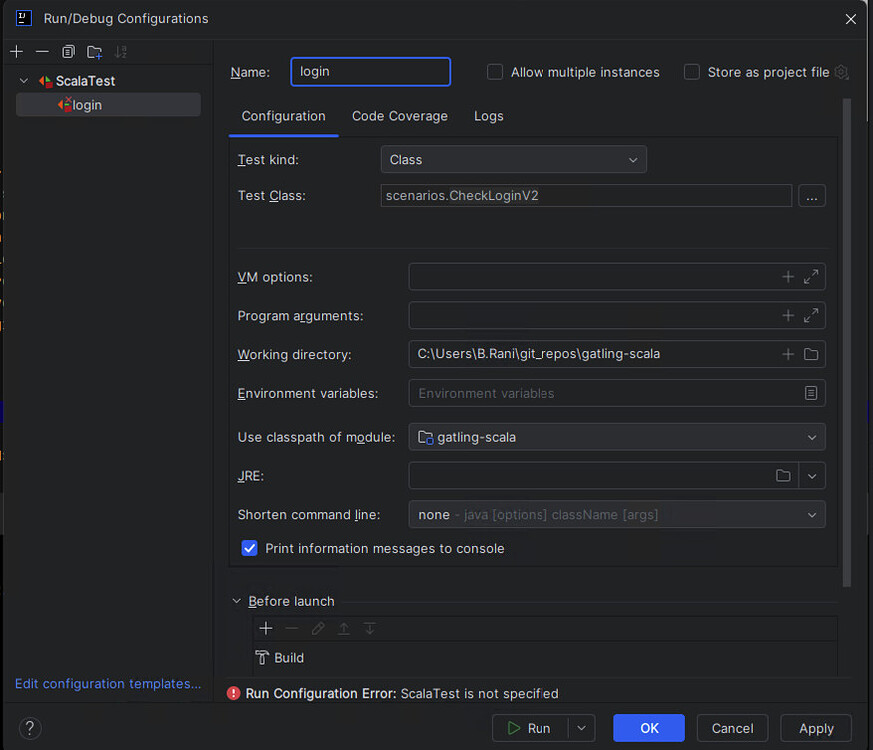Switch to the Code Coverage tab
The width and height of the screenshot is (873, 750).
tap(399, 116)
